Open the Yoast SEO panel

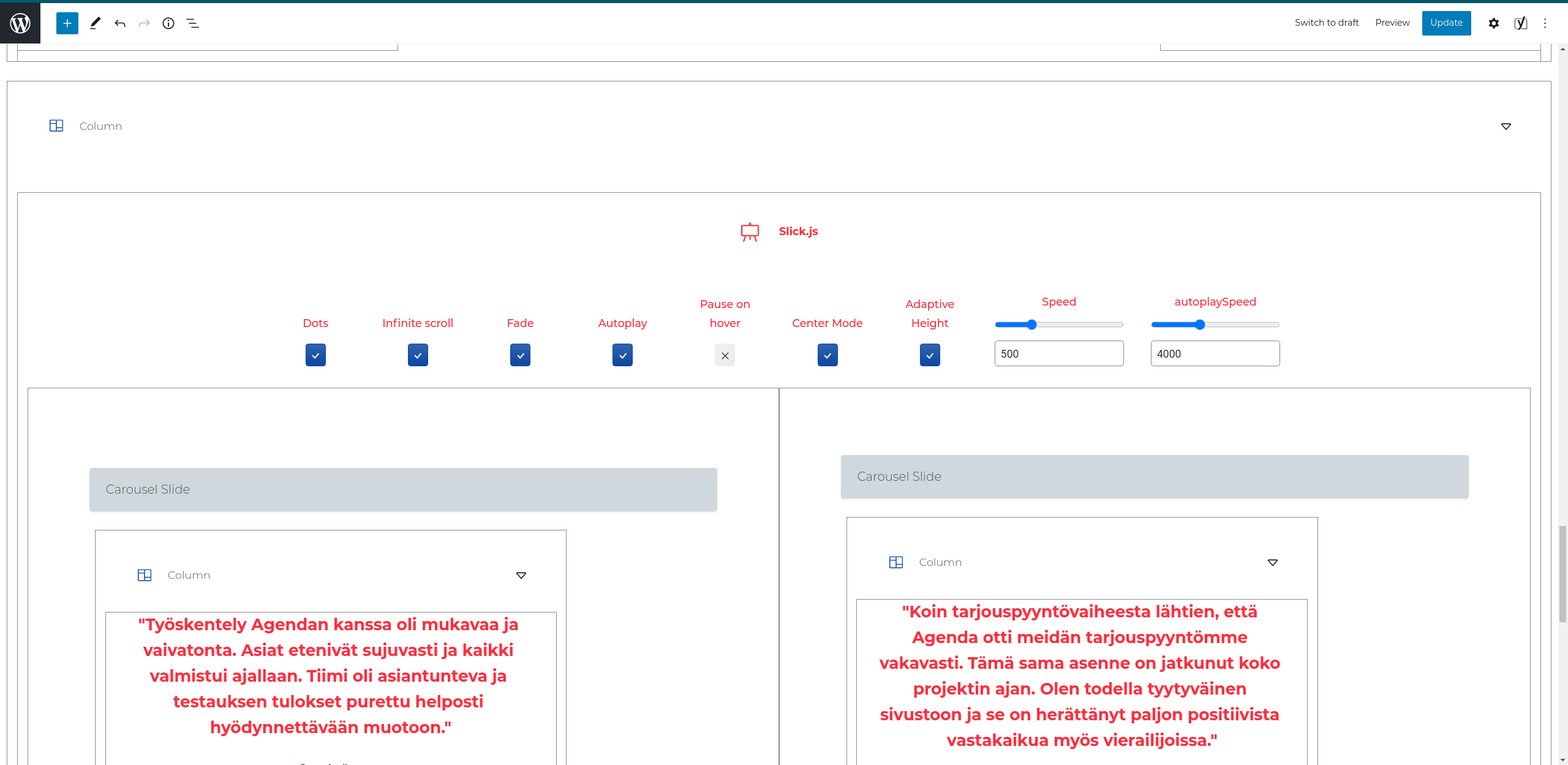click(x=1520, y=23)
